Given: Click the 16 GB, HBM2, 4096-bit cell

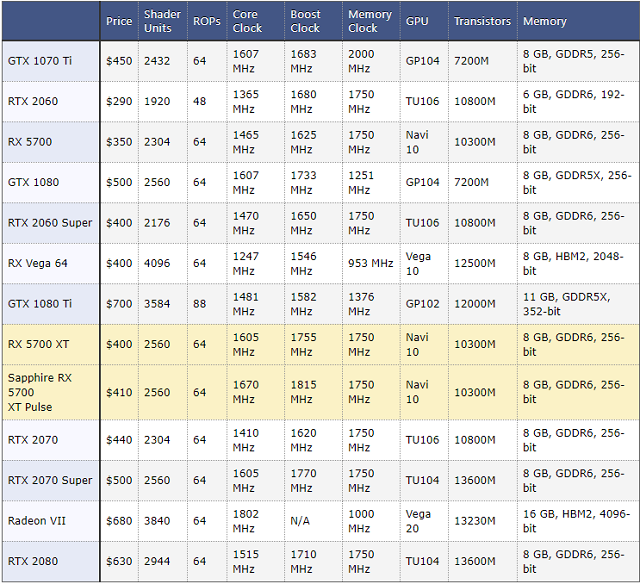Looking at the screenshot, I should [x=576, y=521].
